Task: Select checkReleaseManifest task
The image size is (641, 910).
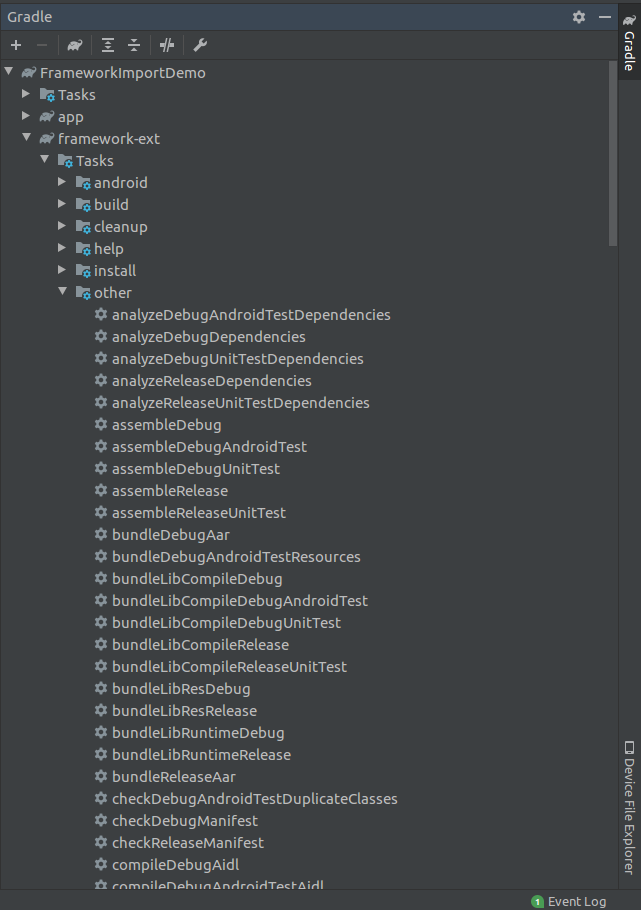Action: coord(188,843)
